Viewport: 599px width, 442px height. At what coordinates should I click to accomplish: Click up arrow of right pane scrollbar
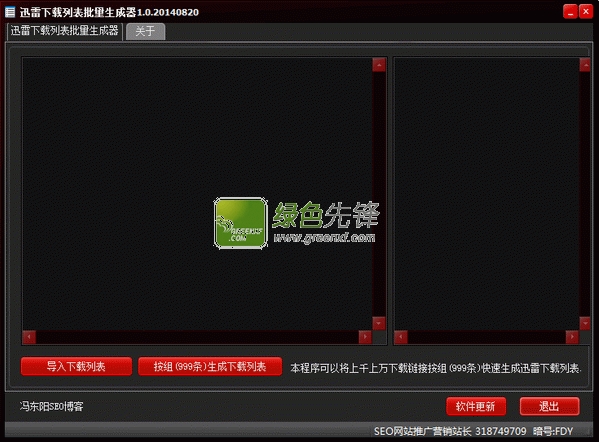coord(585,65)
